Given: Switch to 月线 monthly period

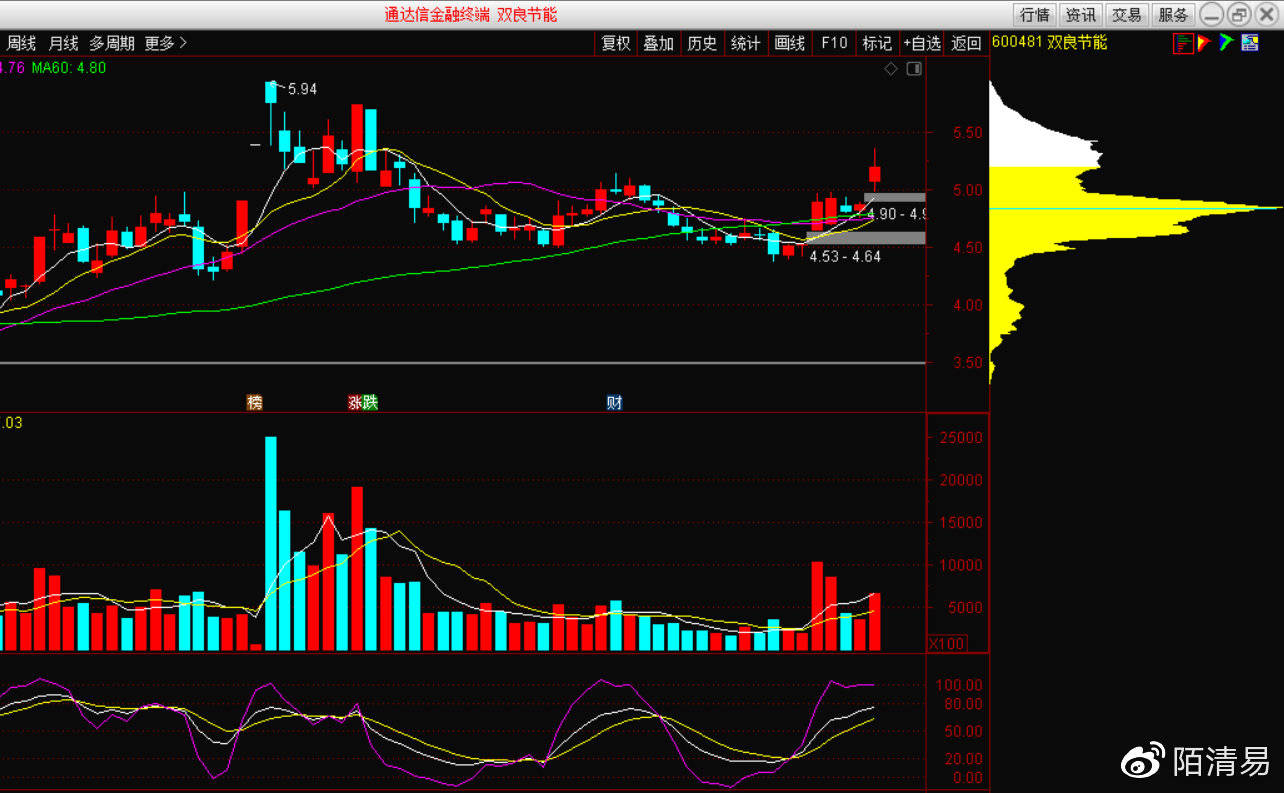Looking at the screenshot, I should (63, 43).
